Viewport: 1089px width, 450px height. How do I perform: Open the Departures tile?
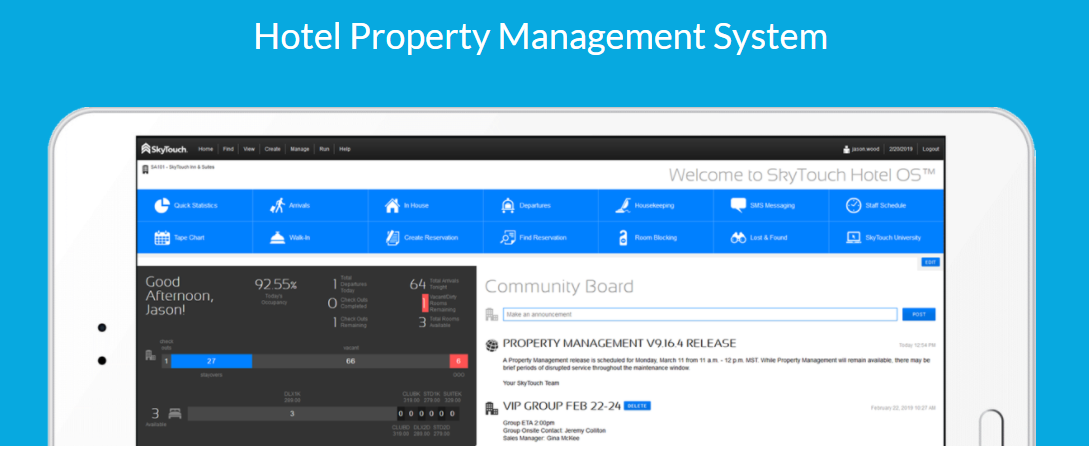534,205
